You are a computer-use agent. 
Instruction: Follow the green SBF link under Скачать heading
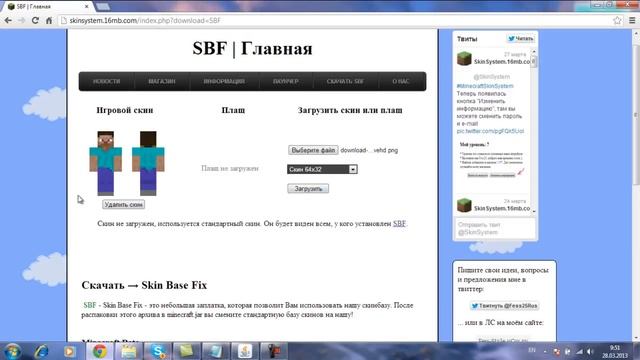pos(90,305)
